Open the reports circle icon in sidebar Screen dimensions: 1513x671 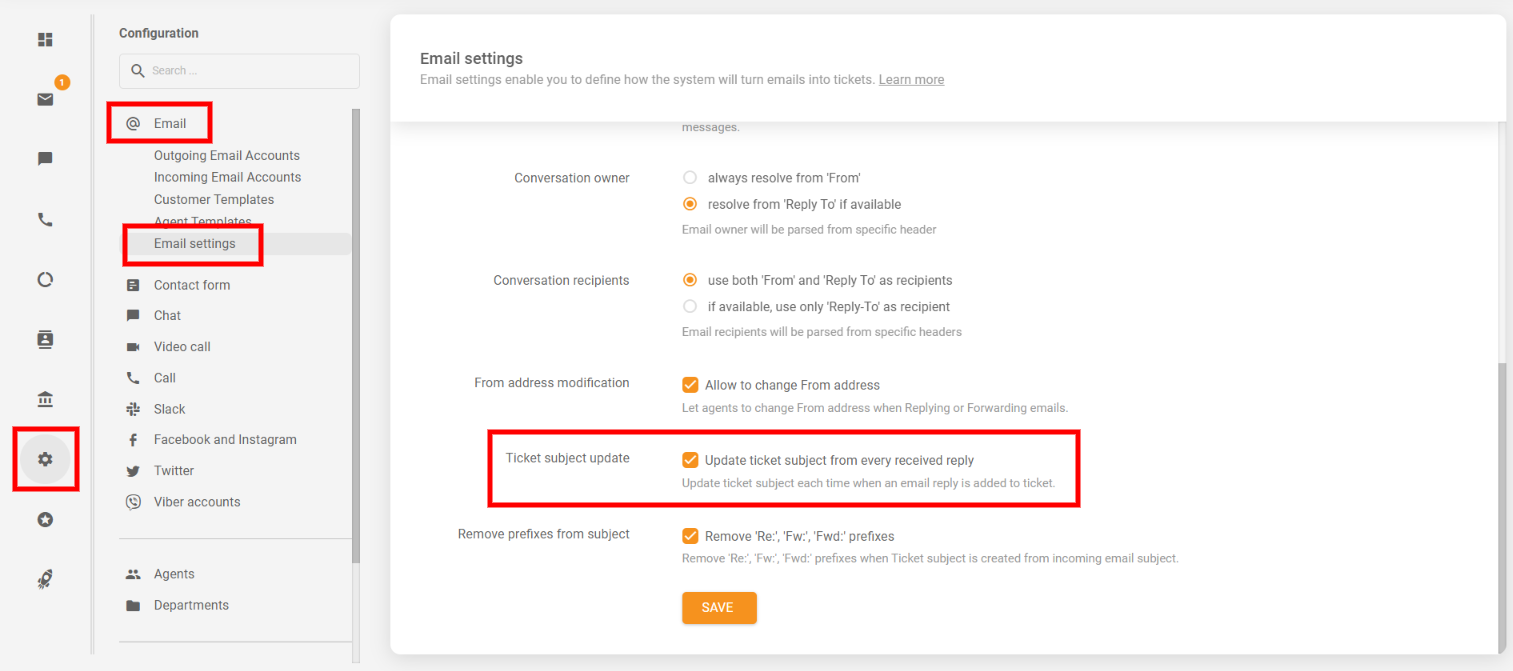pyautogui.click(x=45, y=280)
